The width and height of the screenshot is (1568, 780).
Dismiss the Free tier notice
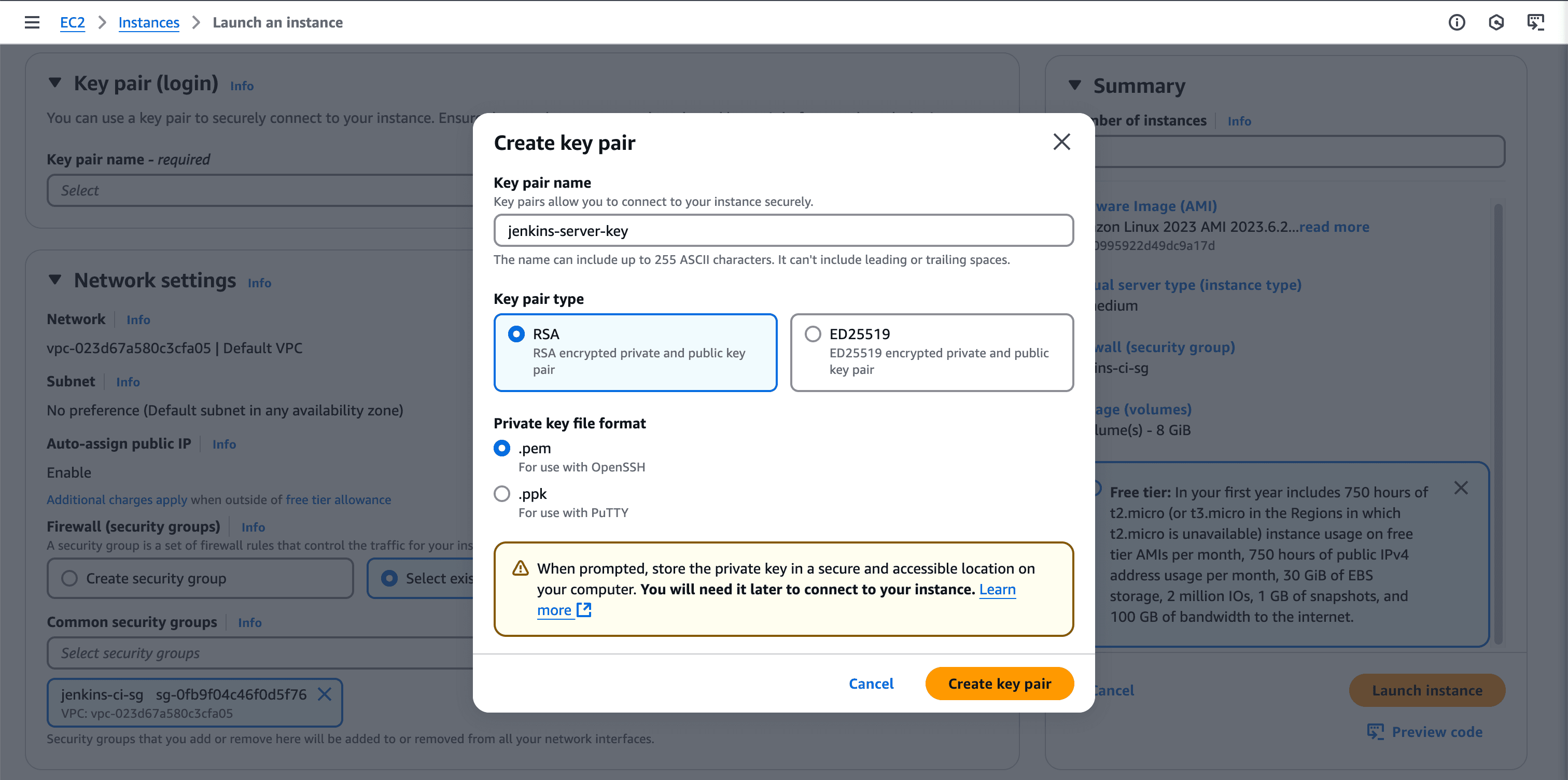pyautogui.click(x=1461, y=487)
